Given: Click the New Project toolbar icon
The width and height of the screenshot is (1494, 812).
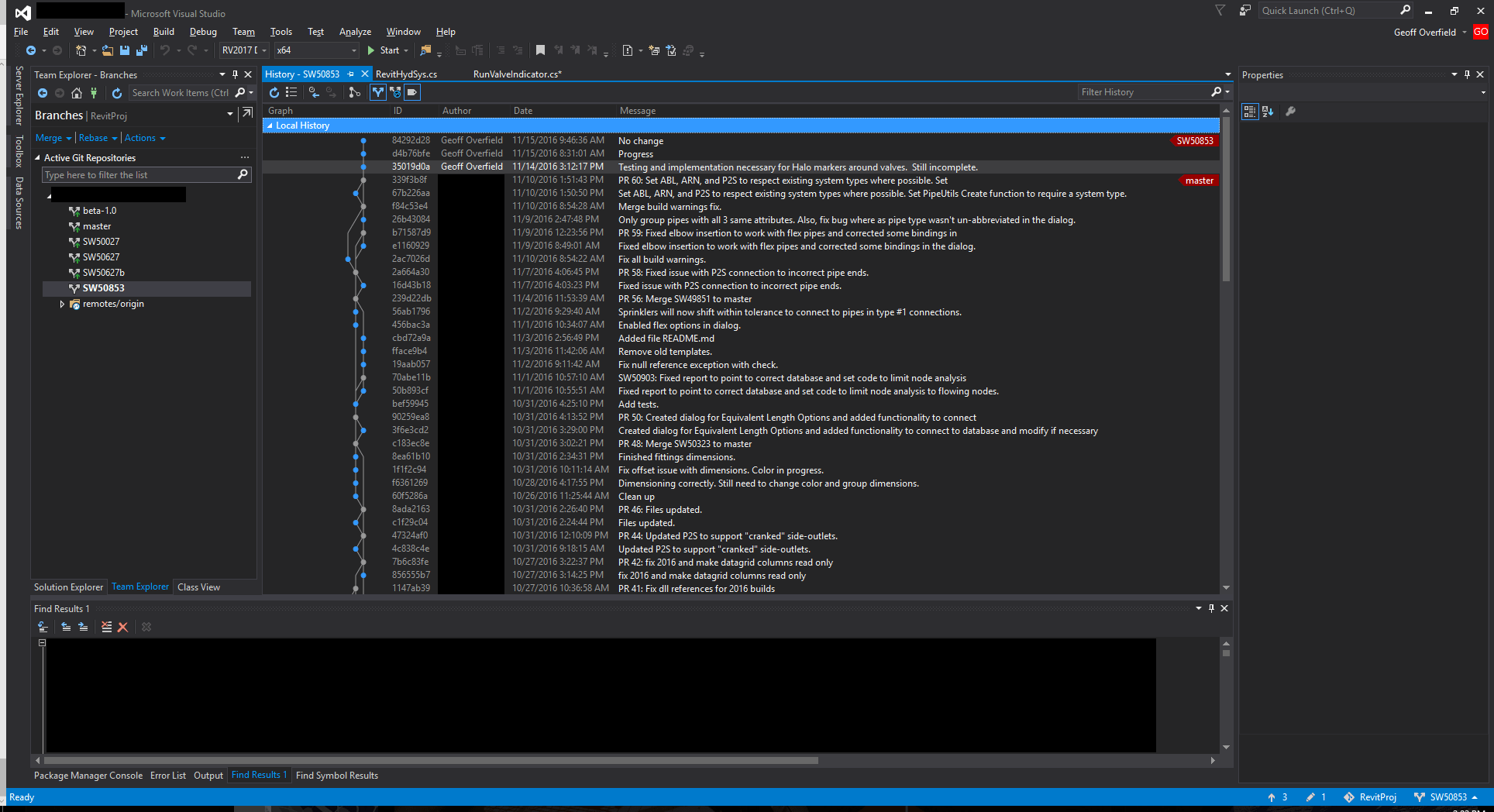Looking at the screenshot, I should click(x=81, y=50).
